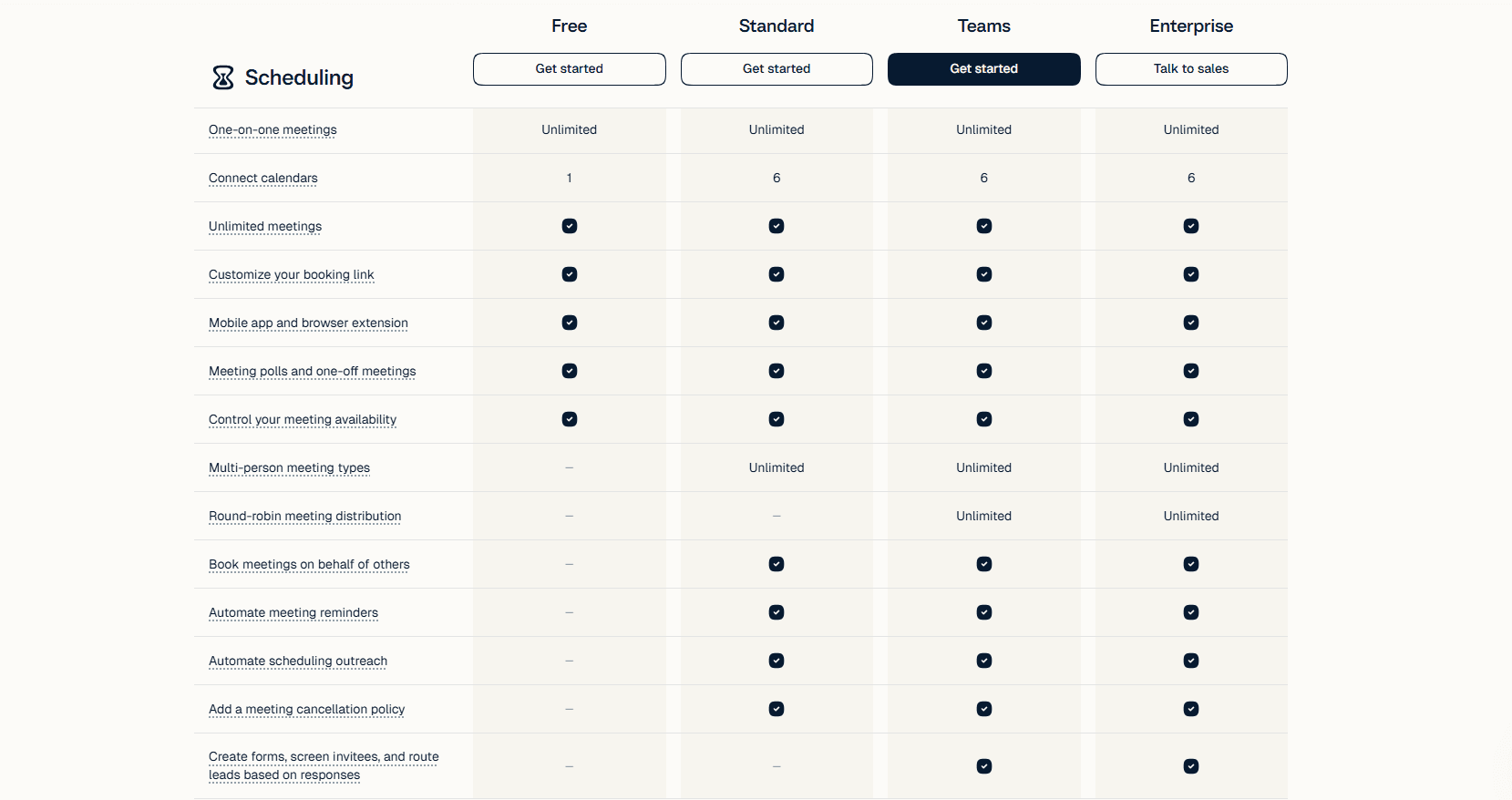Image resolution: width=1512 pixels, height=800 pixels.
Task: Open the Round-robin meeting distribution link
Action: (x=305, y=517)
